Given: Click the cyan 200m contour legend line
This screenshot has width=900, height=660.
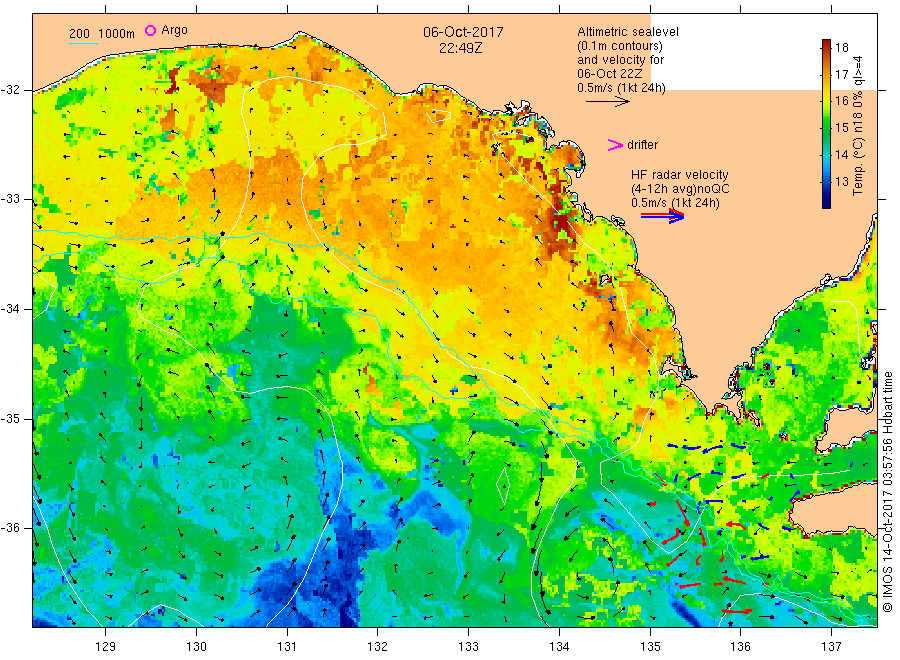Looking at the screenshot, I should pos(83,42).
